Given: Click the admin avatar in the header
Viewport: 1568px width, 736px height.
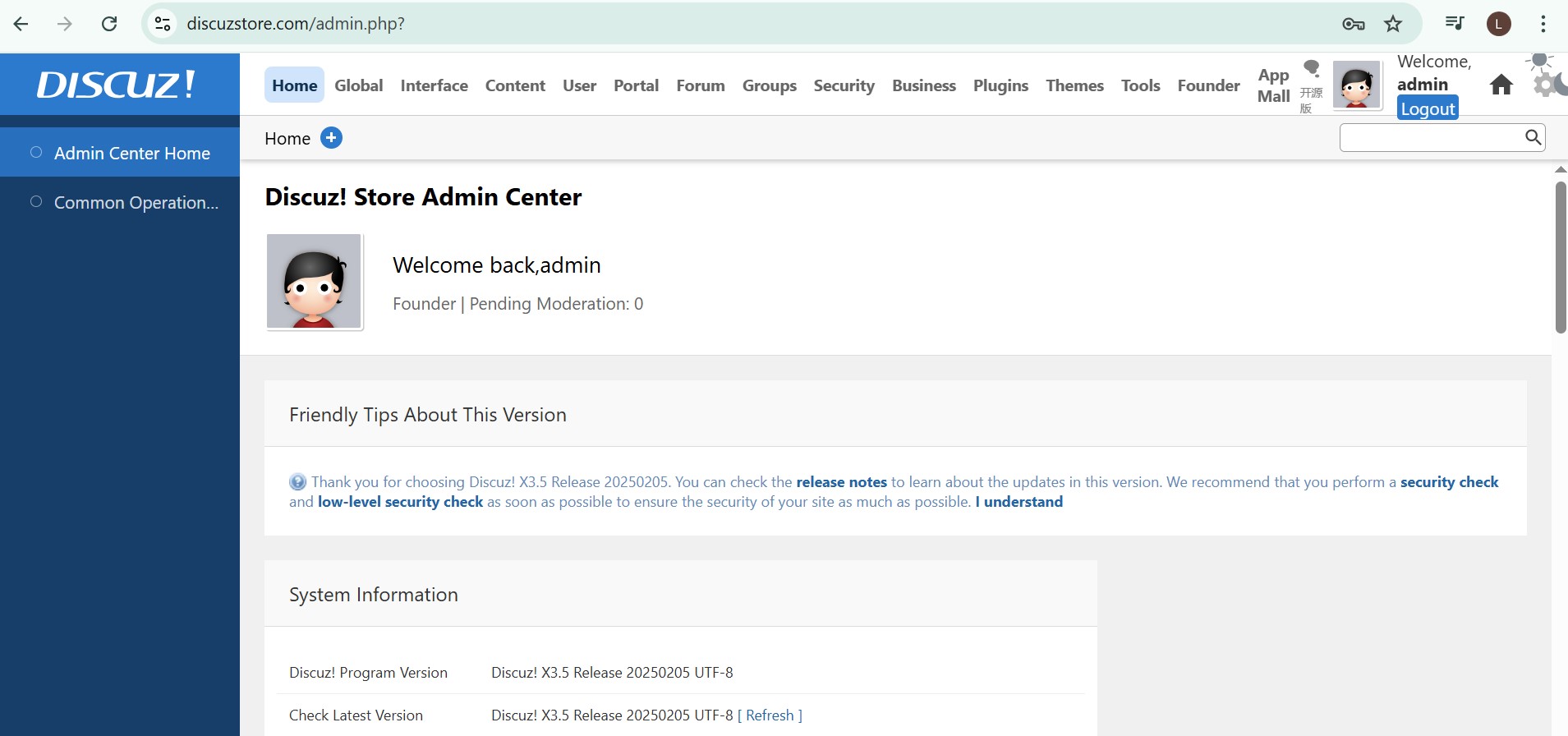Looking at the screenshot, I should click(x=1356, y=85).
